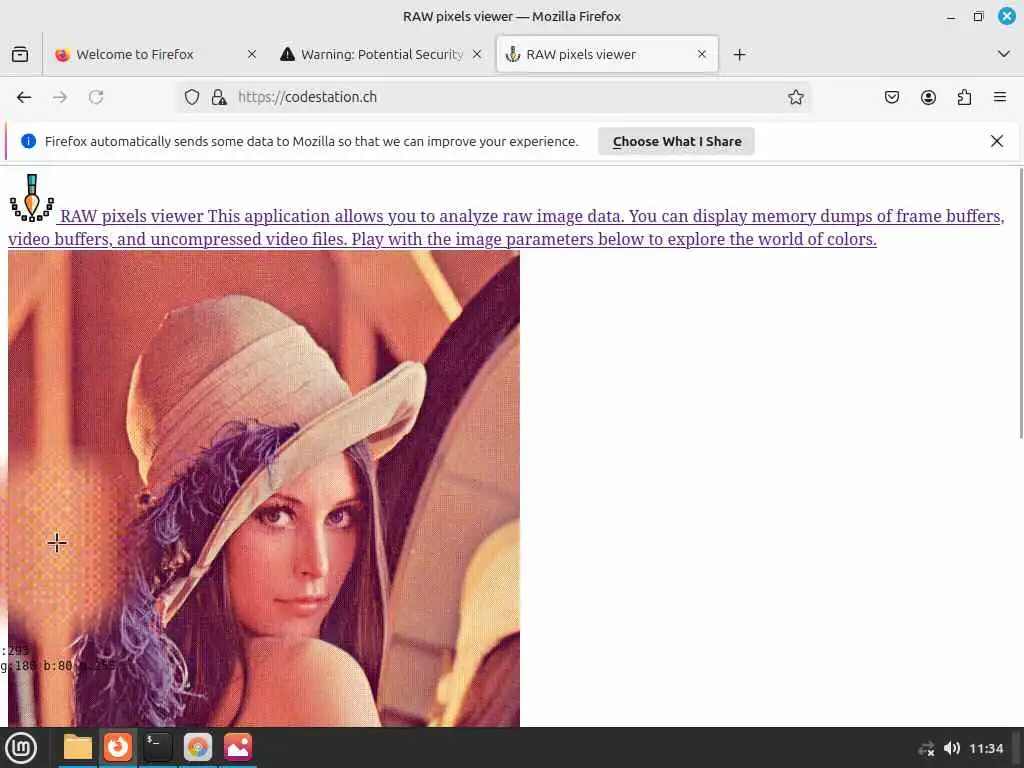
Task: Click the info icon in notification bar
Action: [28, 141]
